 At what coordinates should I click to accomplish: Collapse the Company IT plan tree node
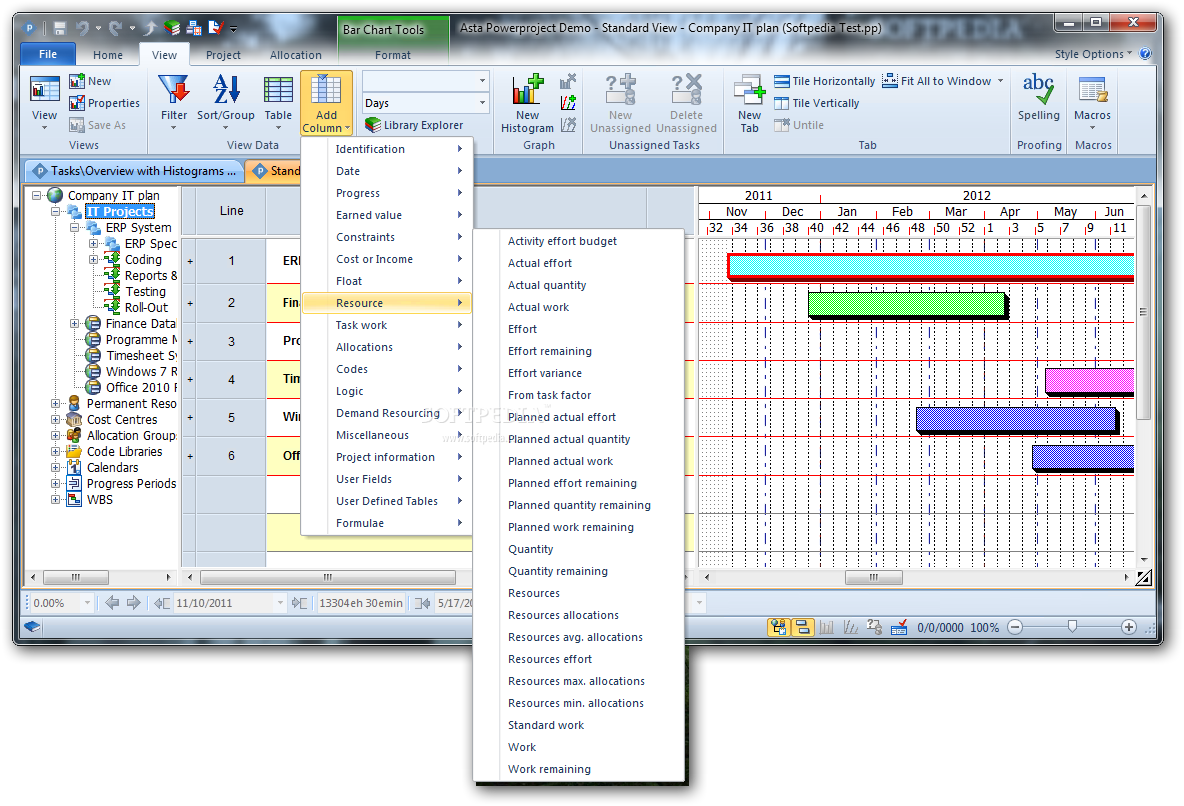tap(36, 195)
